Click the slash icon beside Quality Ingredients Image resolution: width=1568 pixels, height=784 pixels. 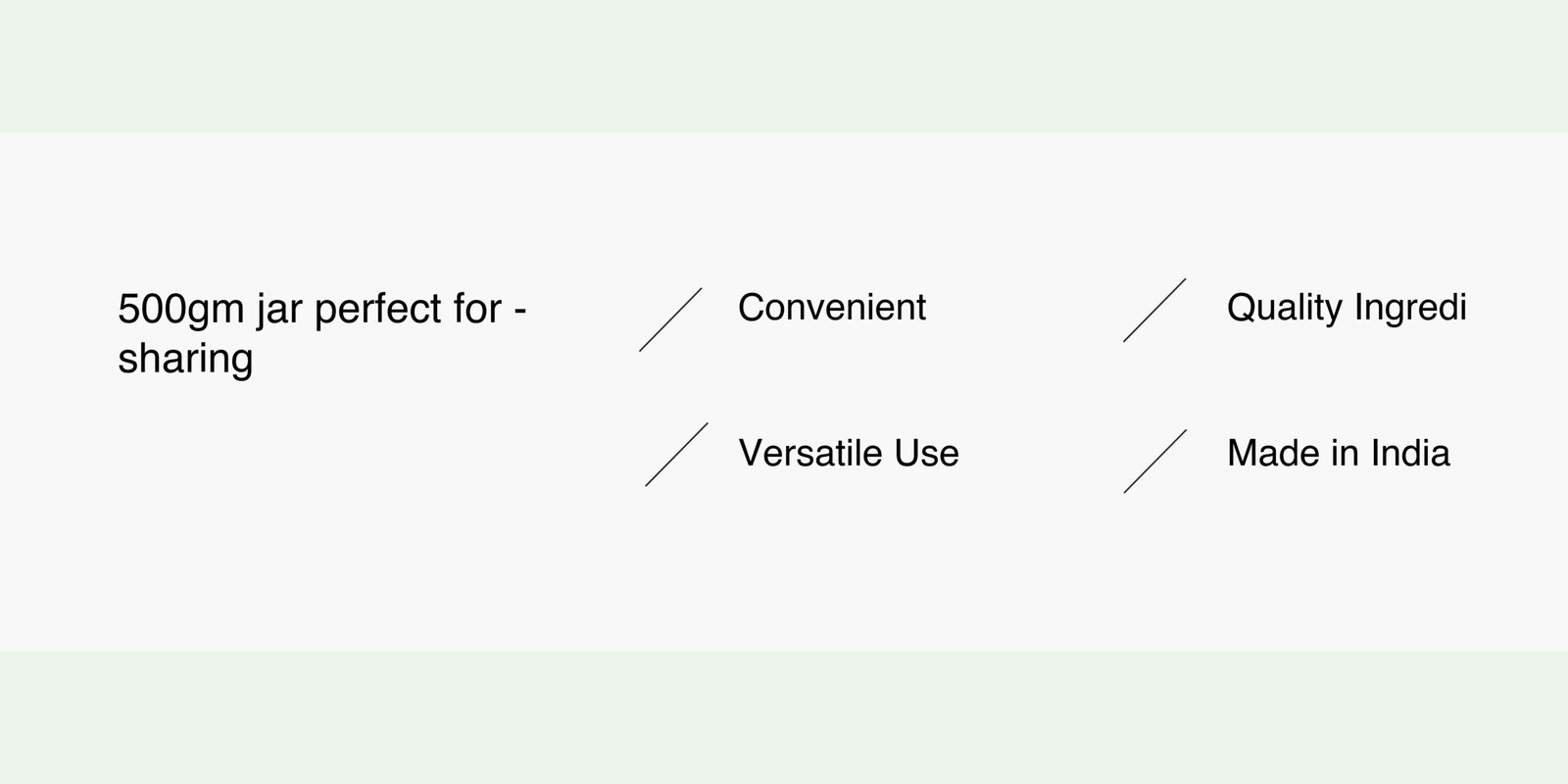pos(1154,310)
